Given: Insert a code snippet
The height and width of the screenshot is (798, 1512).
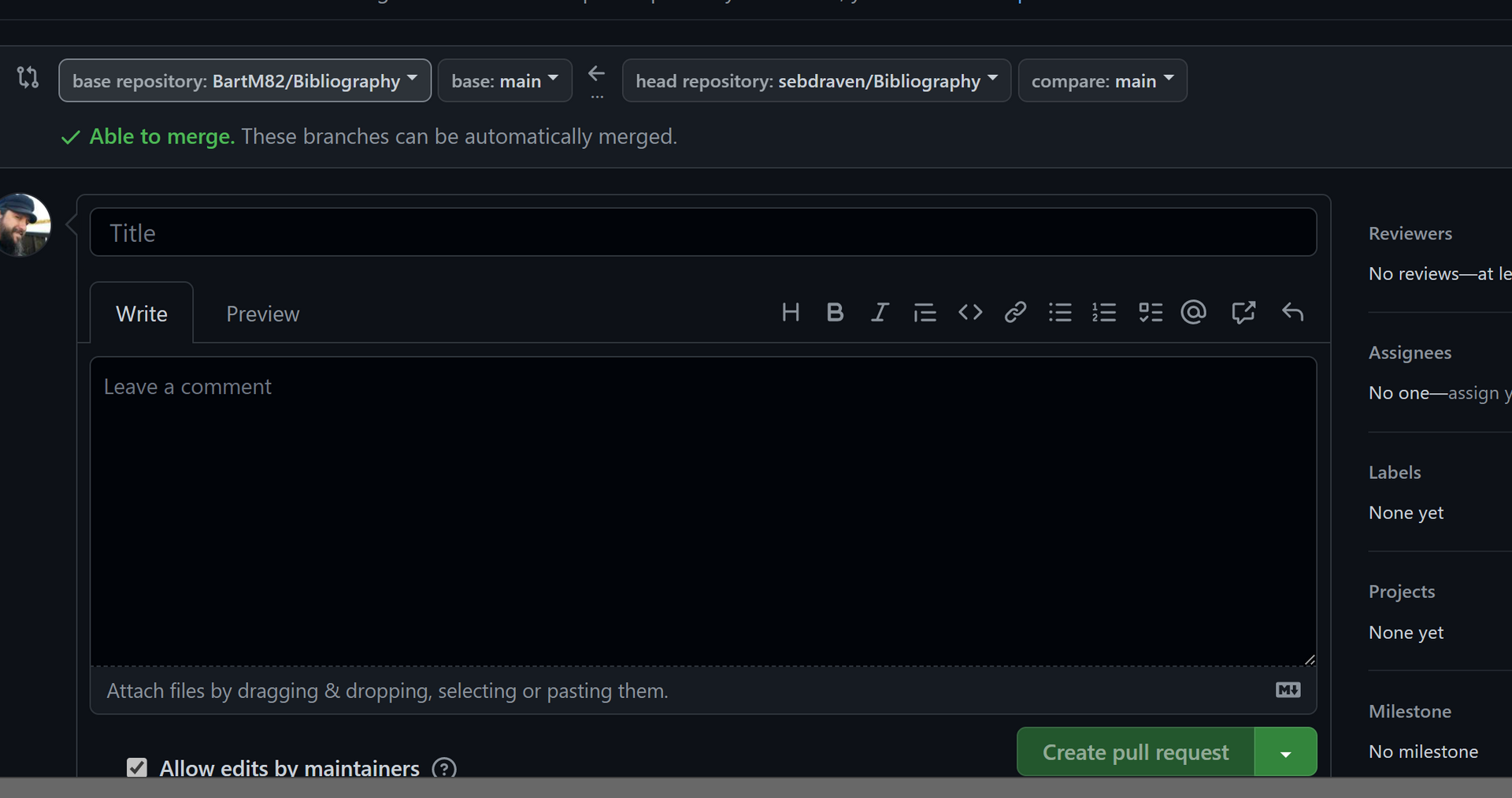Looking at the screenshot, I should [970, 312].
